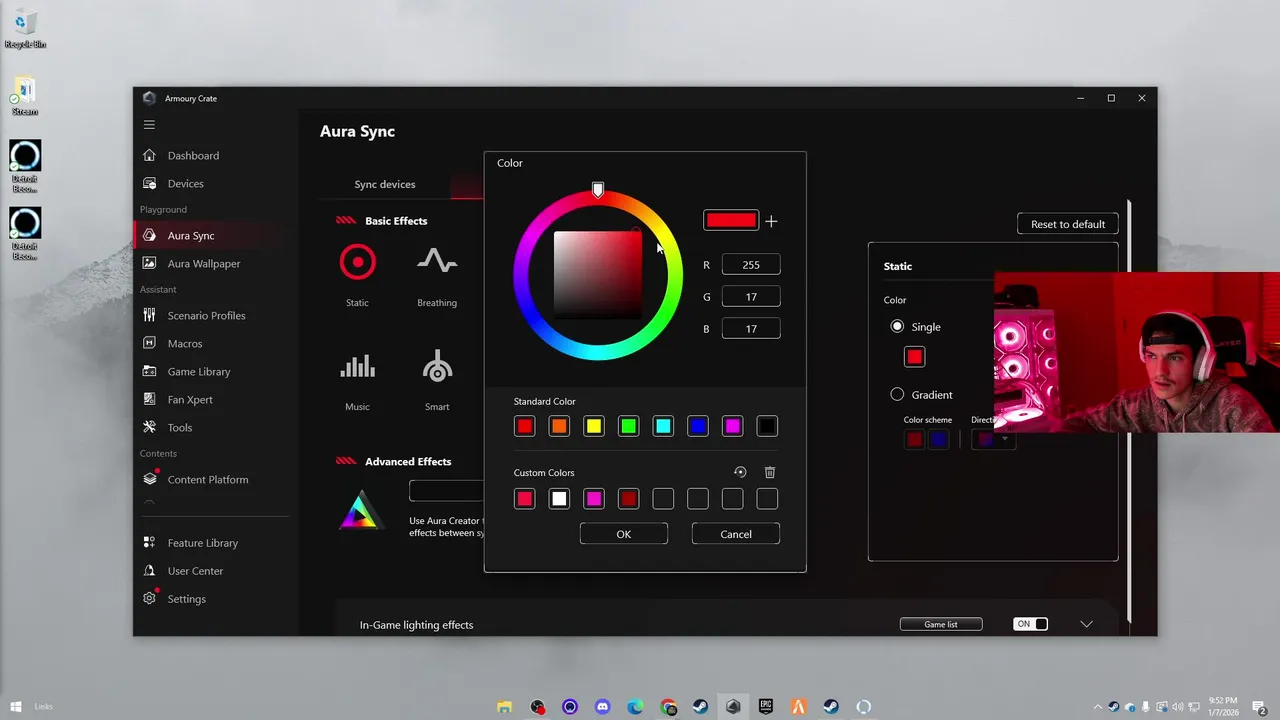Click the B value field

tap(751, 329)
